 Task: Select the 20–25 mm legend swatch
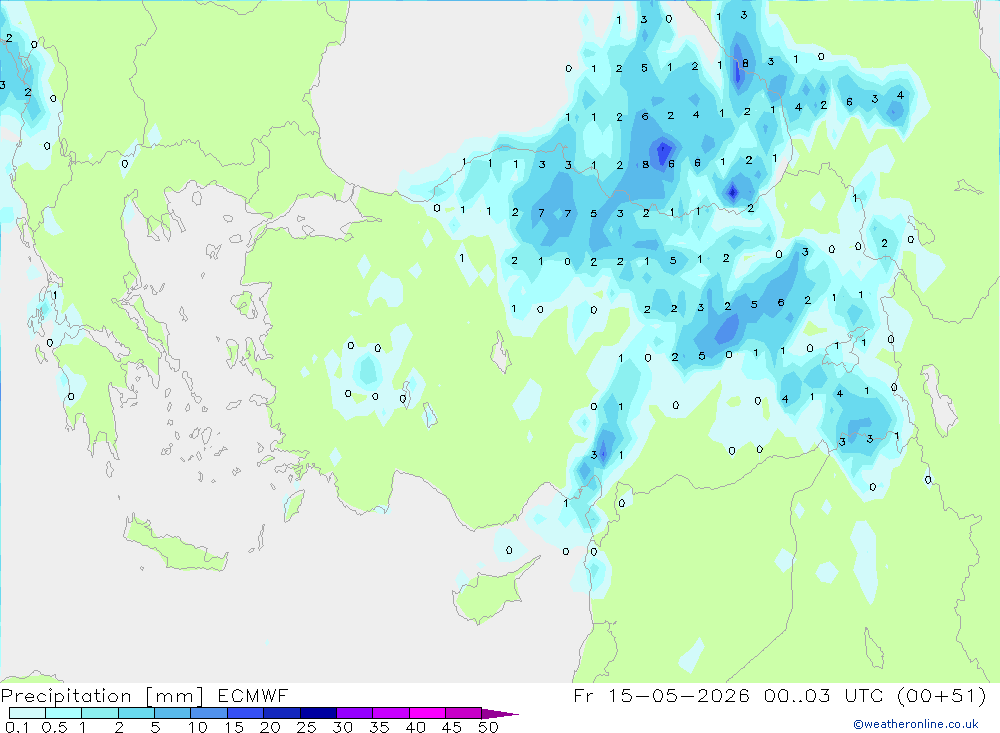[282, 713]
